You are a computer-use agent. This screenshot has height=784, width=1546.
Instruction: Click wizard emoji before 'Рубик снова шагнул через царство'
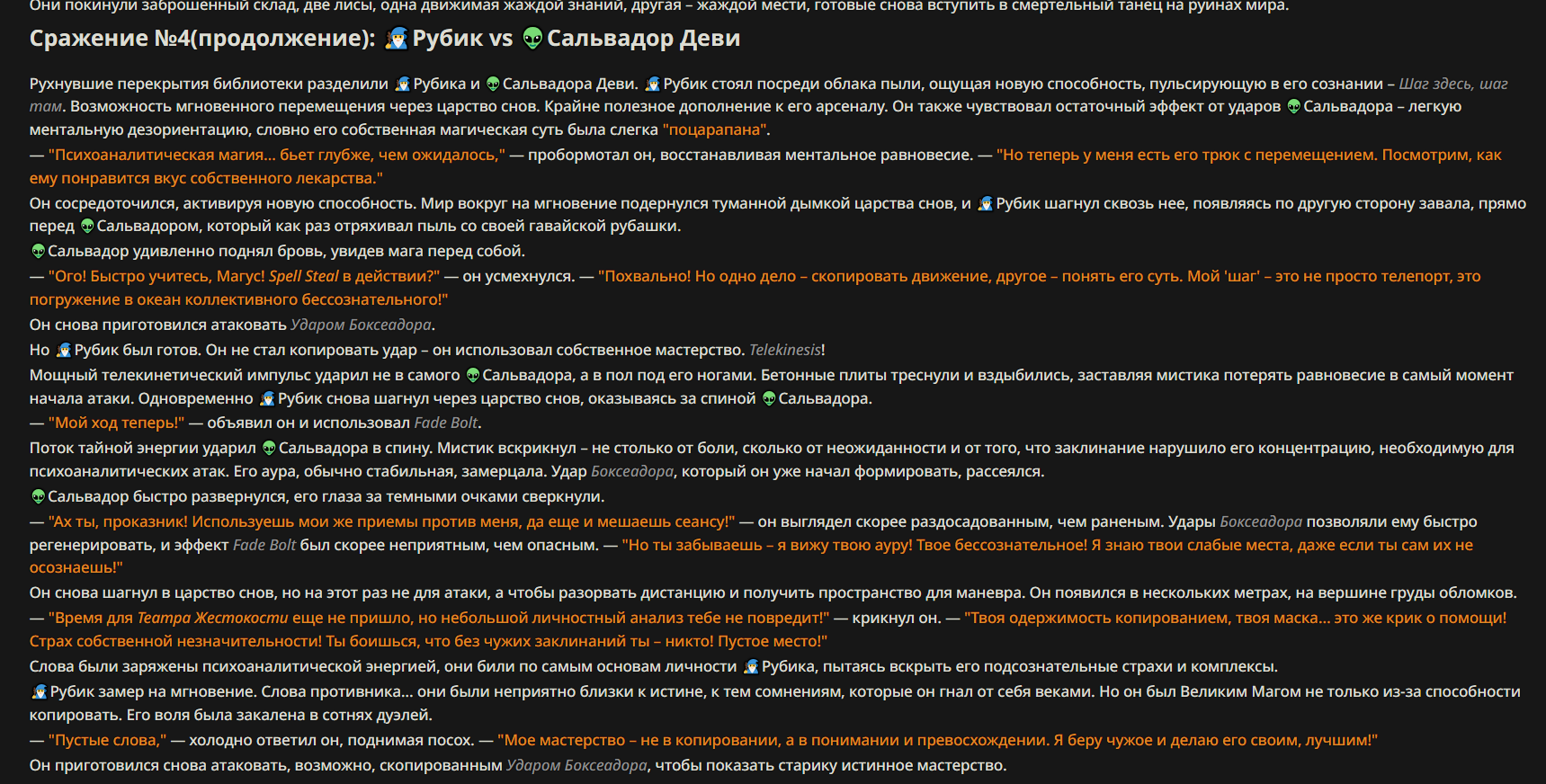coord(267,398)
